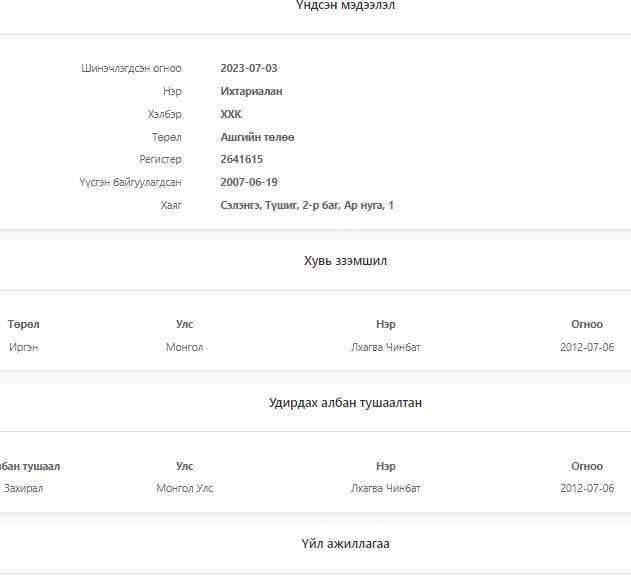Screen dimensions: 631x576
Task: Click the Үндсэн мэдээлэл section heading
Action: click(x=345, y=7)
